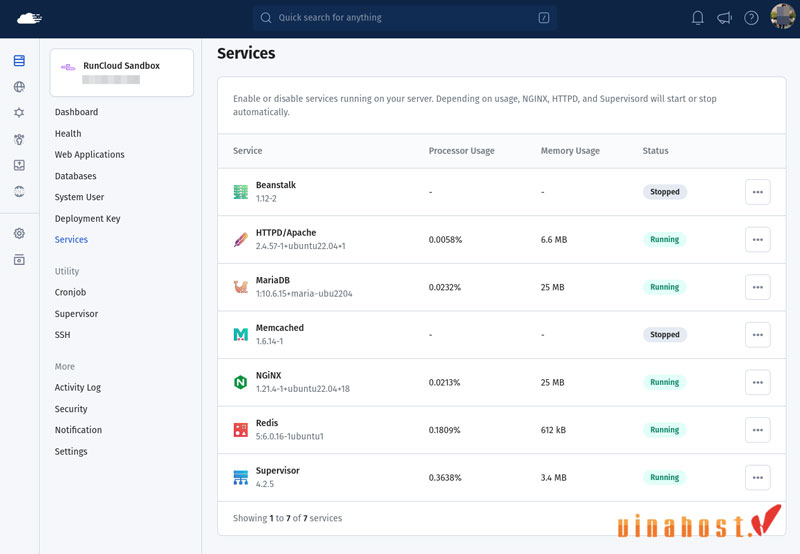Click the Status column header

point(655,150)
